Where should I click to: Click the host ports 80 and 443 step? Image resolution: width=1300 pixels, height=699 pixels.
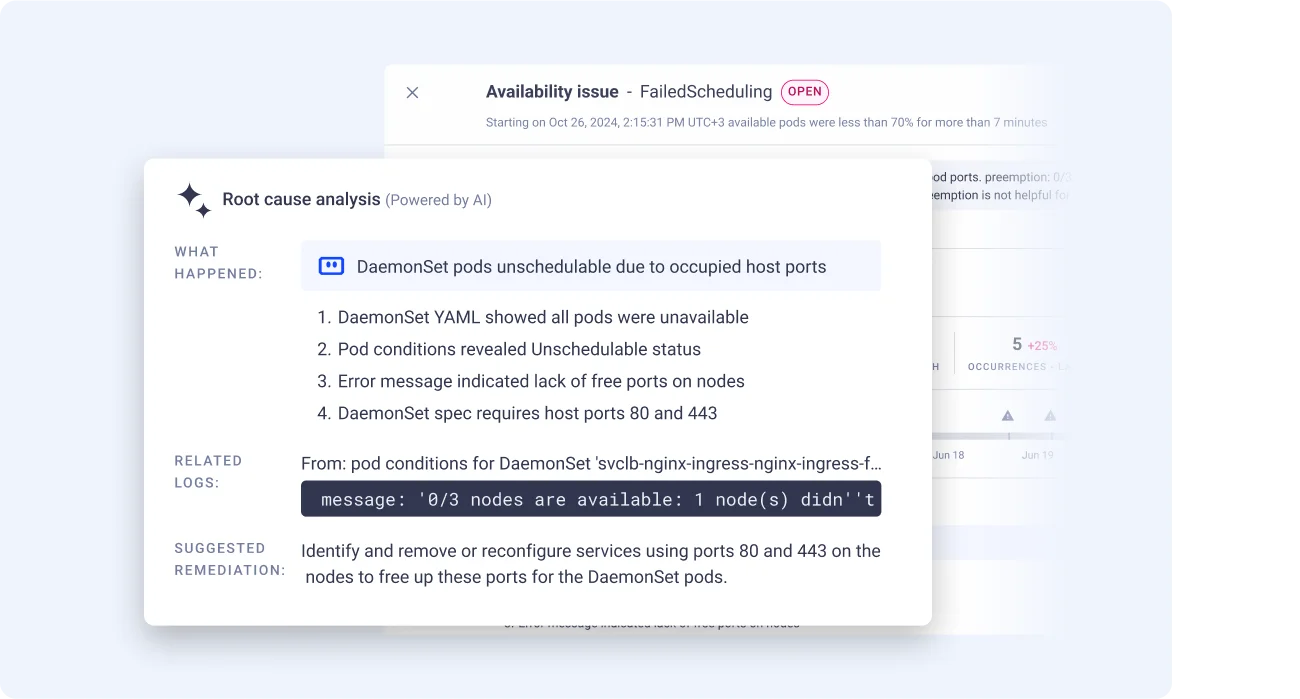tap(517, 413)
